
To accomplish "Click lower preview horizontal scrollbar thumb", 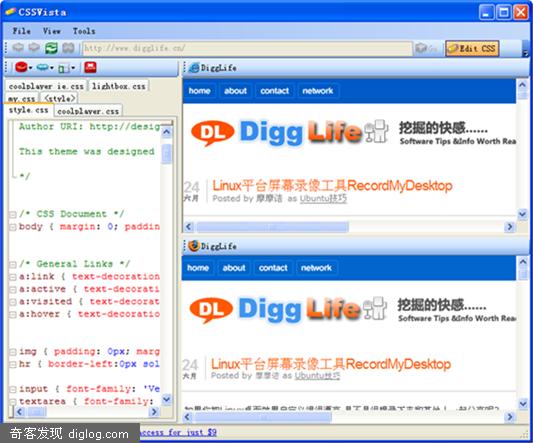I will pyautogui.click(x=263, y=416).
